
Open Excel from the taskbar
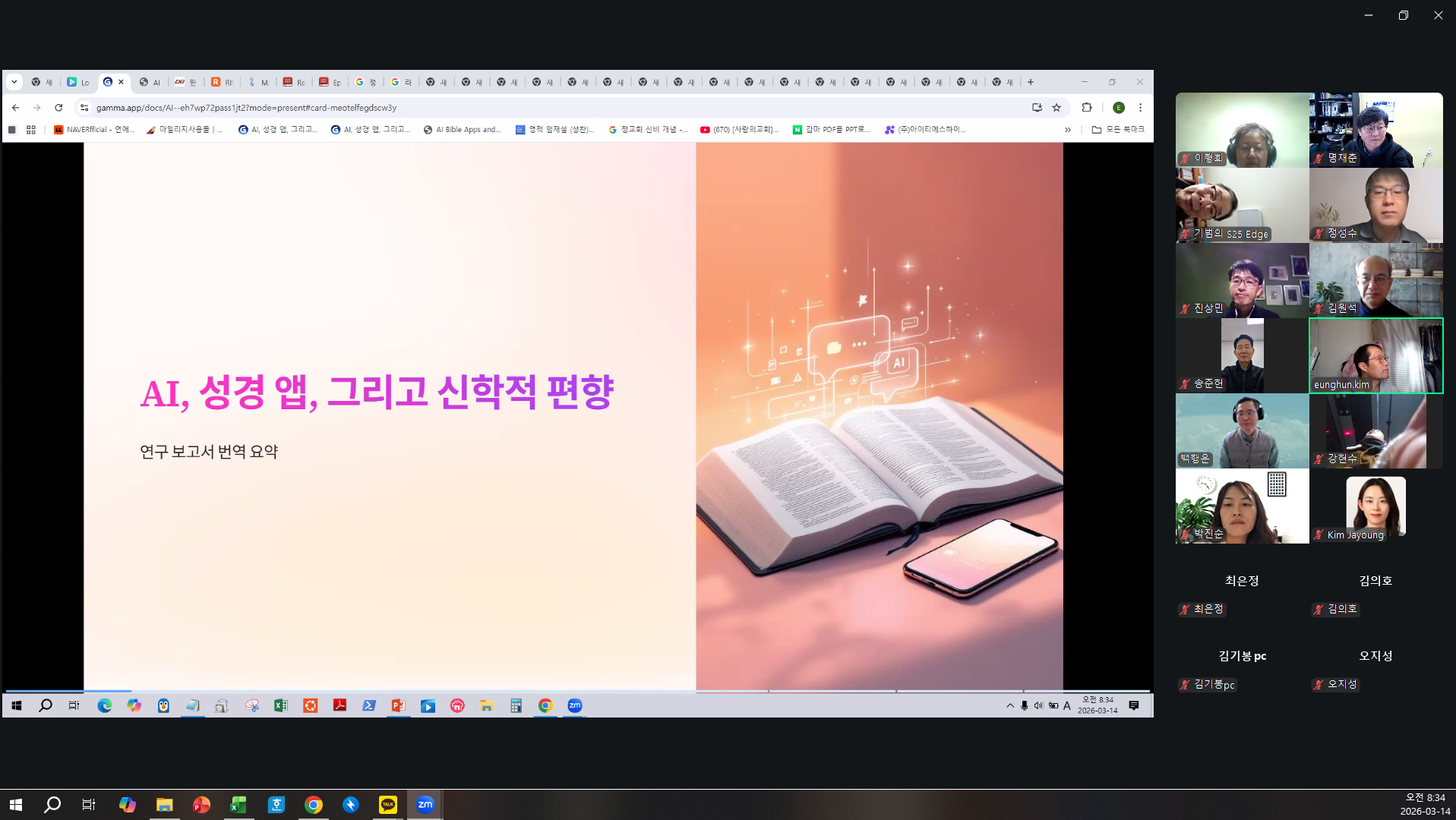point(238,804)
